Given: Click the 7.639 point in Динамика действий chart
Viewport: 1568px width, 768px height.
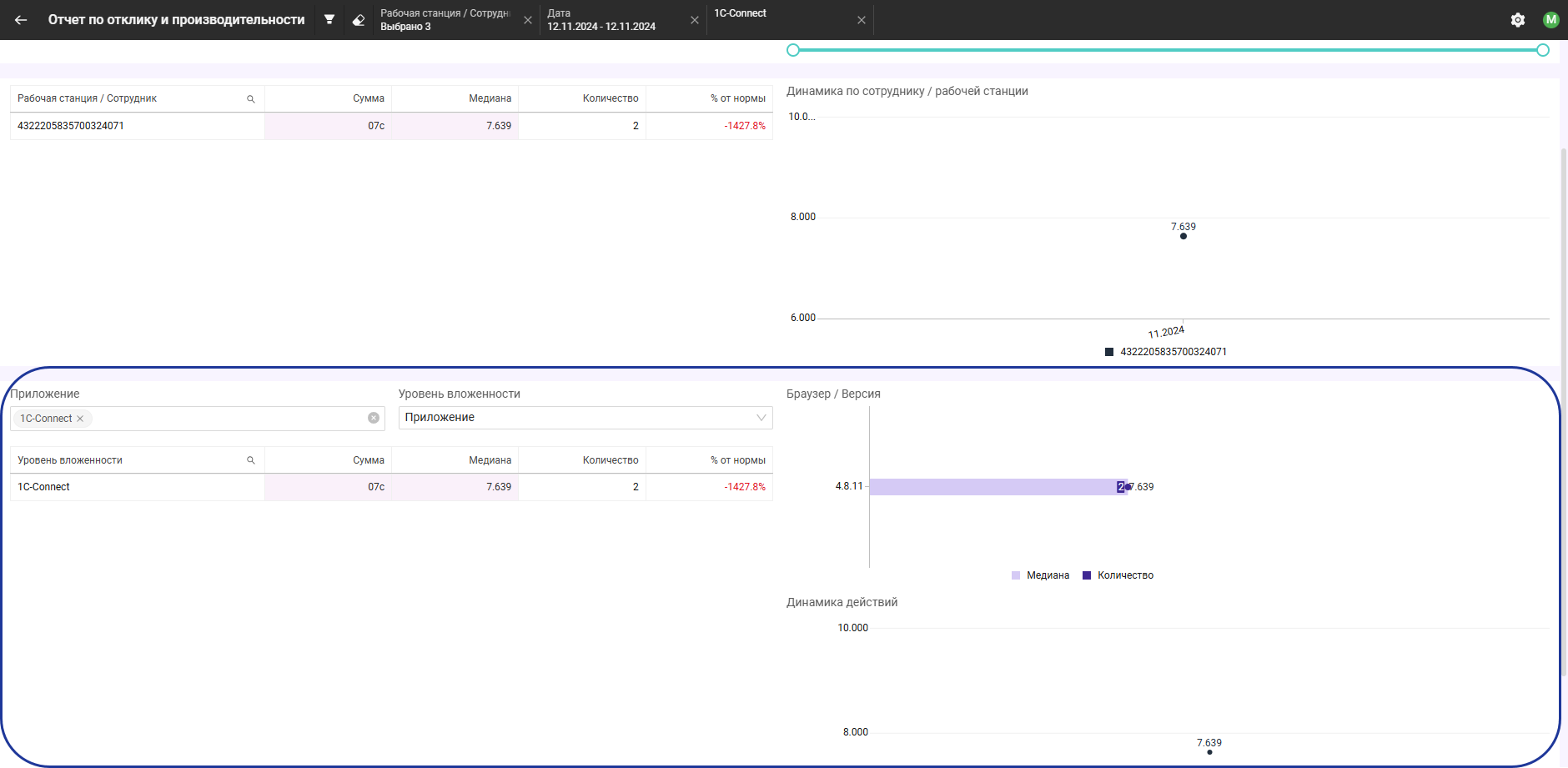Looking at the screenshot, I should [1209, 752].
